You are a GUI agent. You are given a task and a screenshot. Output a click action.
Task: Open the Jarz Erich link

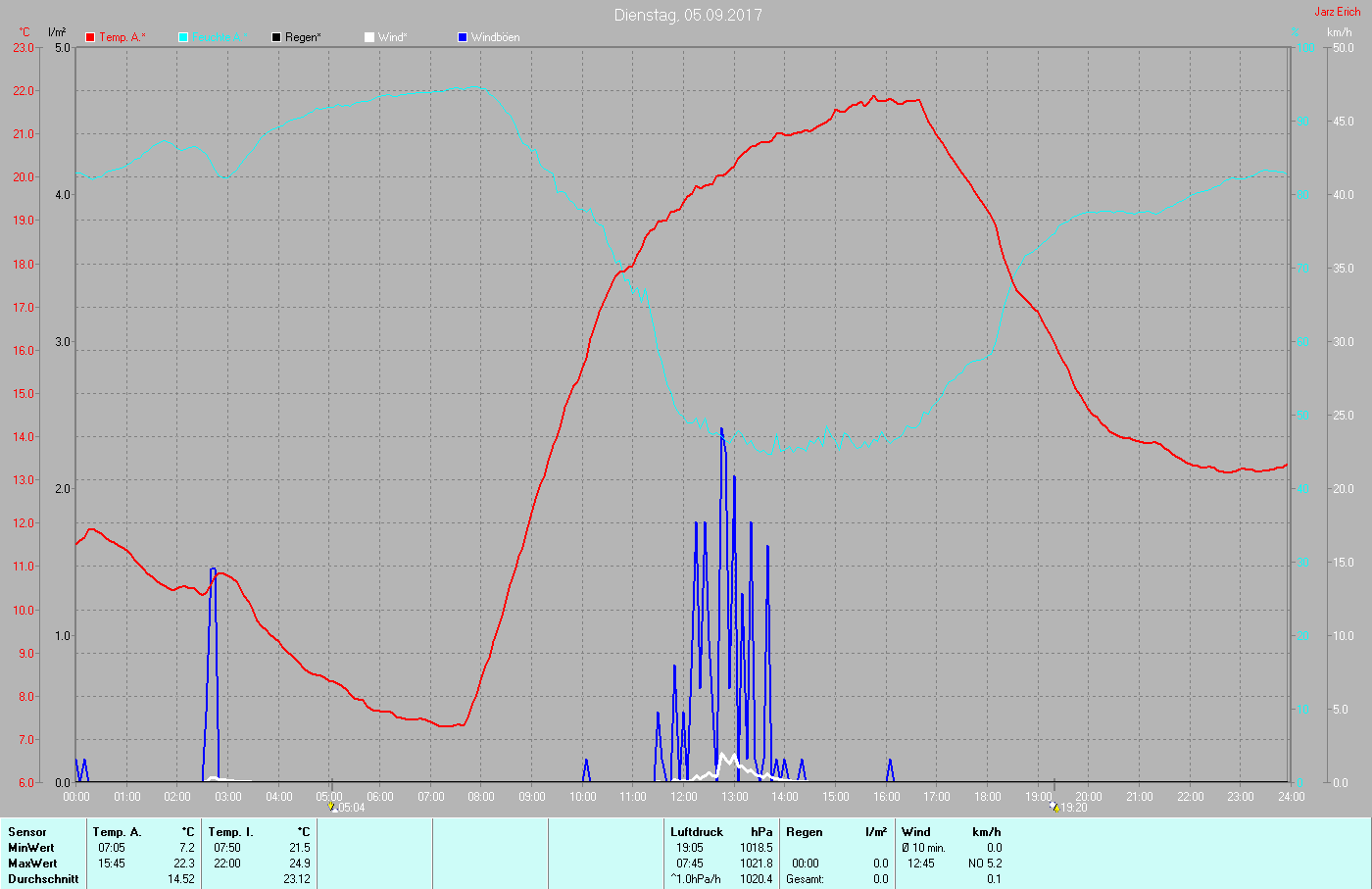click(1337, 12)
